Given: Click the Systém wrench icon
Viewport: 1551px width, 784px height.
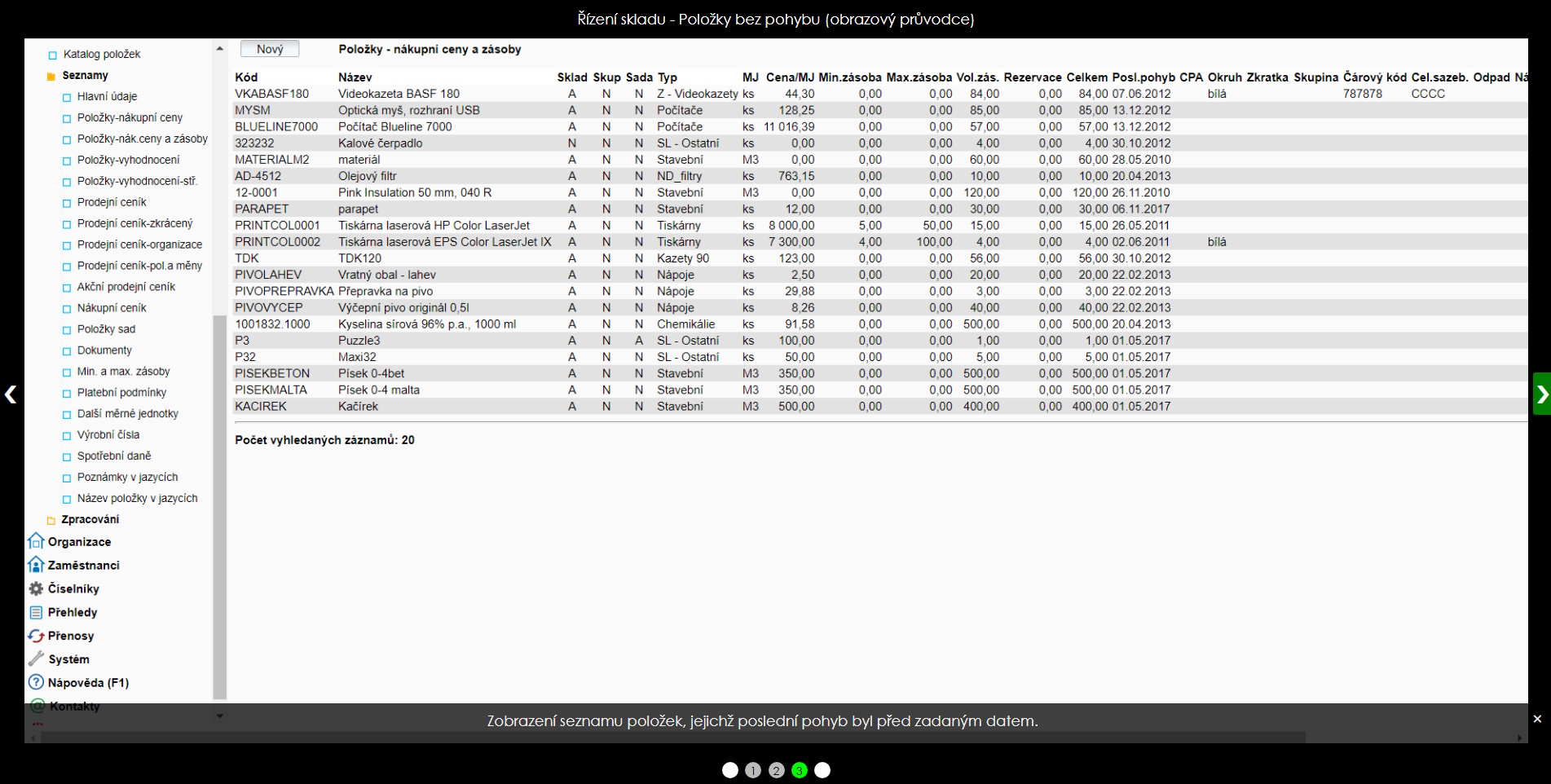Looking at the screenshot, I should pos(36,658).
